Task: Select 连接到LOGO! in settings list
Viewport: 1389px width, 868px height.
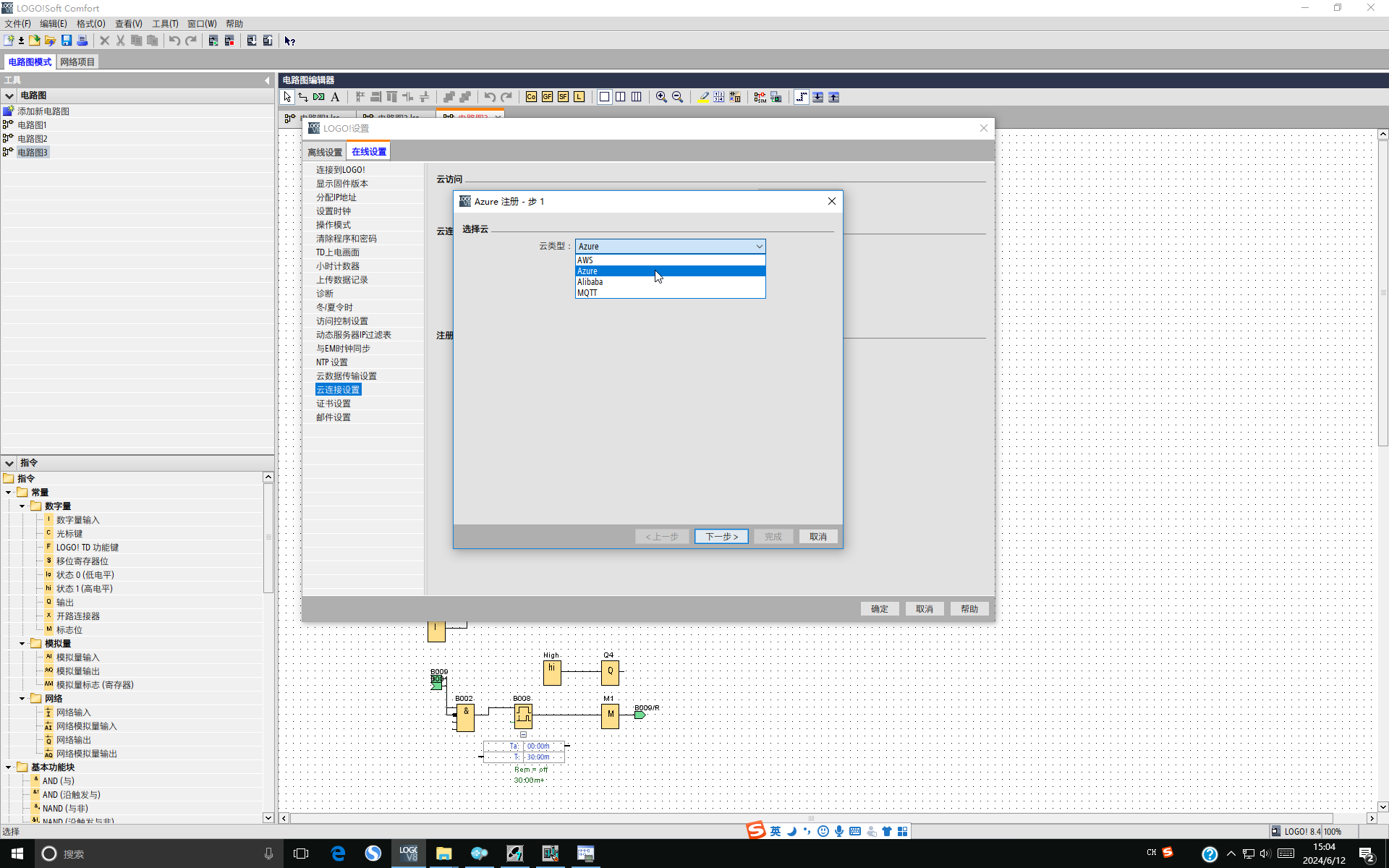Action: coord(341,170)
